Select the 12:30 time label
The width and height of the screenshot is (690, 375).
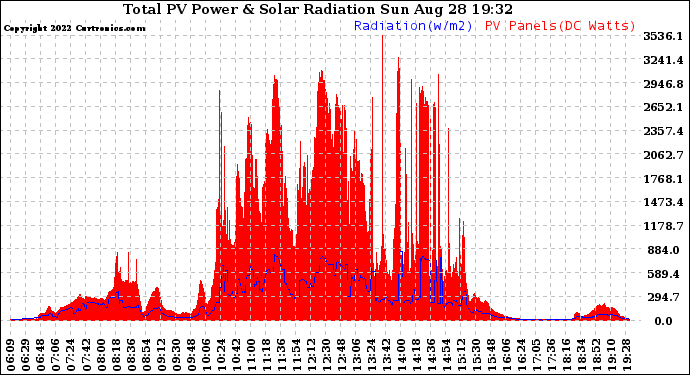[327, 355]
